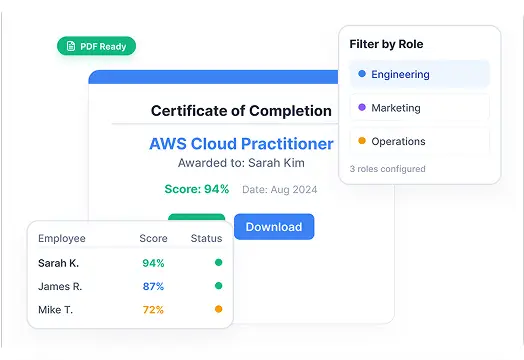Filter by Engineering role
Viewport: 524px width, 360px height.
(x=420, y=74)
